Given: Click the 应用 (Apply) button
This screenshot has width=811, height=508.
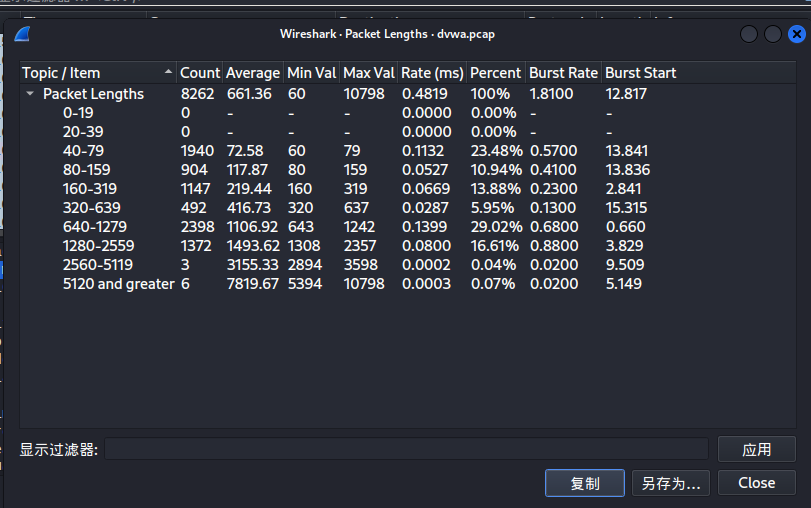Looking at the screenshot, I should coord(757,449).
